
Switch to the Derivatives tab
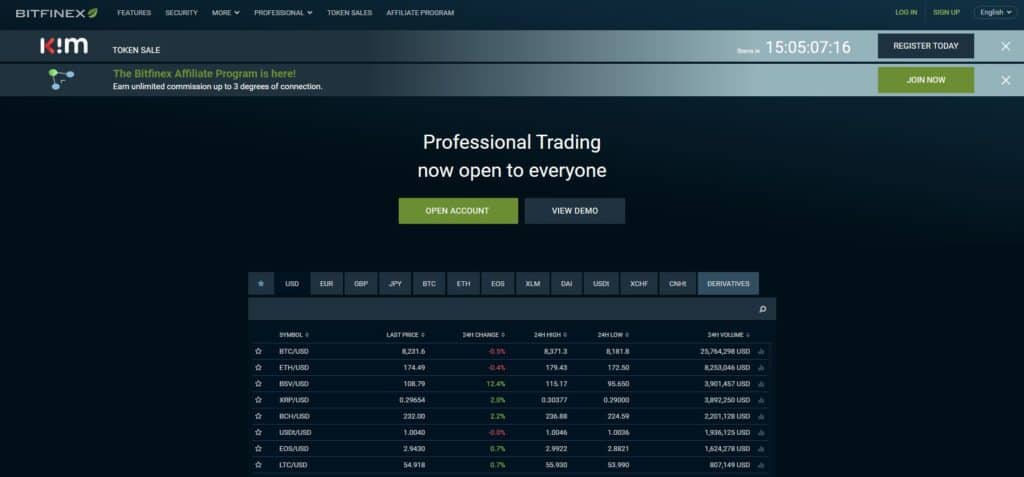click(x=728, y=284)
